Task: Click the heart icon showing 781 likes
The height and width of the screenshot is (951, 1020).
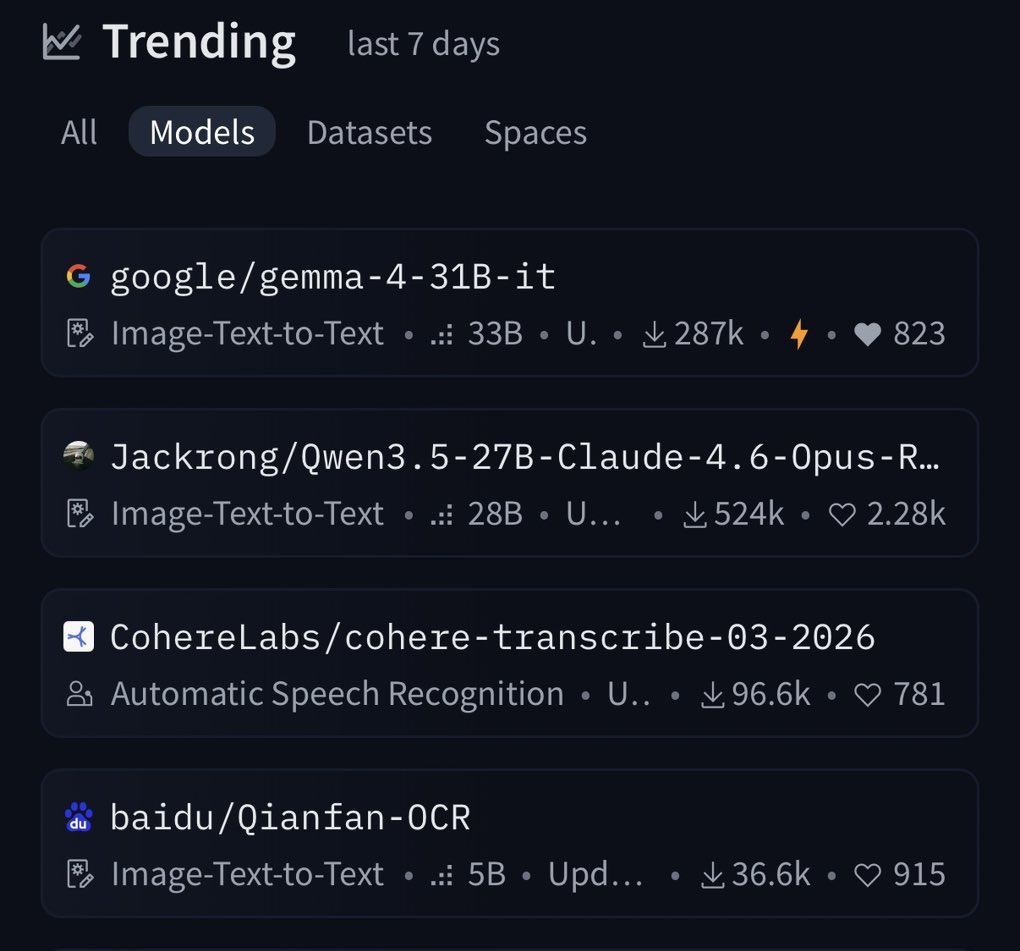Action: [x=868, y=694]
